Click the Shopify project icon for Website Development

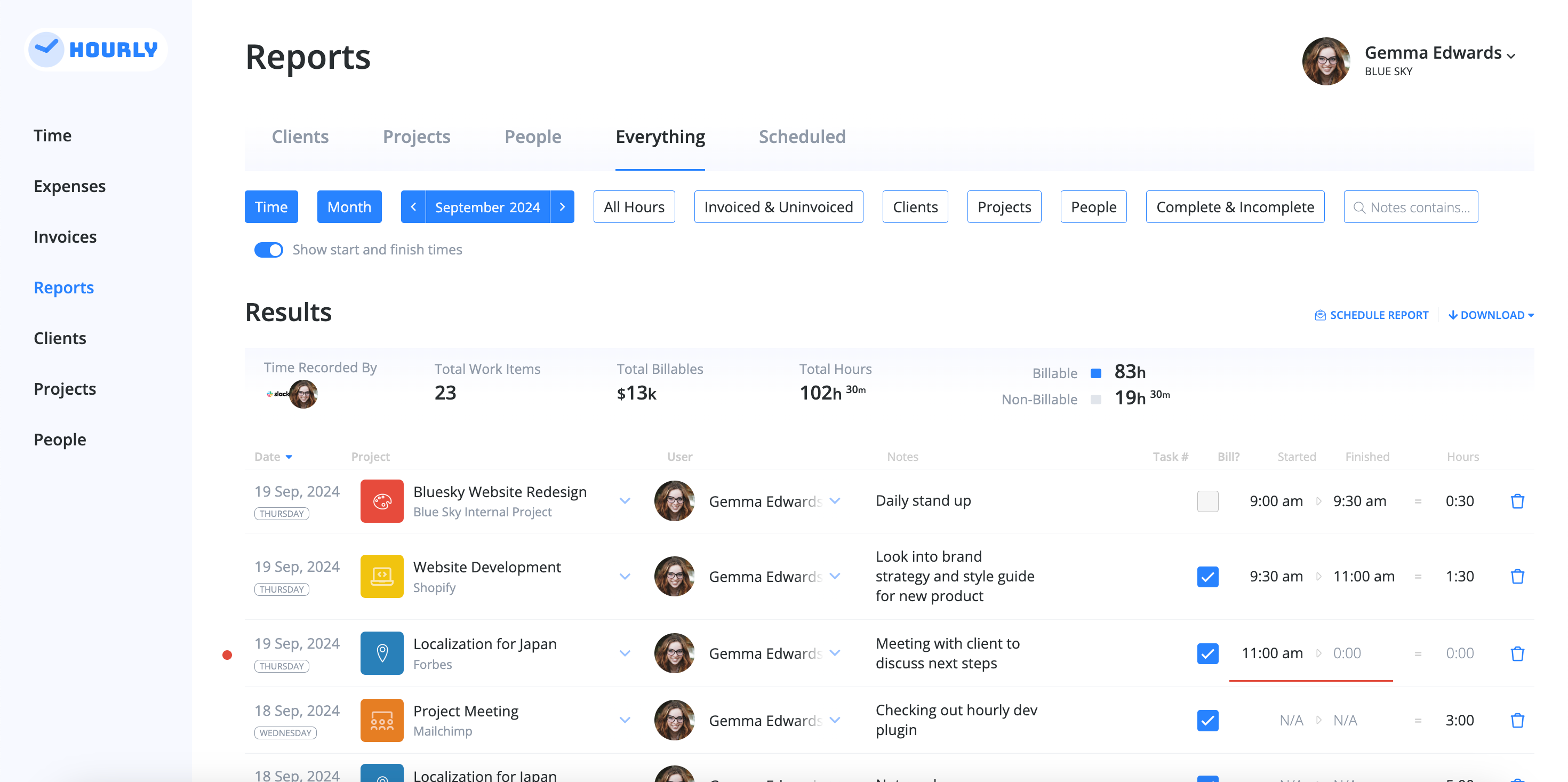point(382,576)
